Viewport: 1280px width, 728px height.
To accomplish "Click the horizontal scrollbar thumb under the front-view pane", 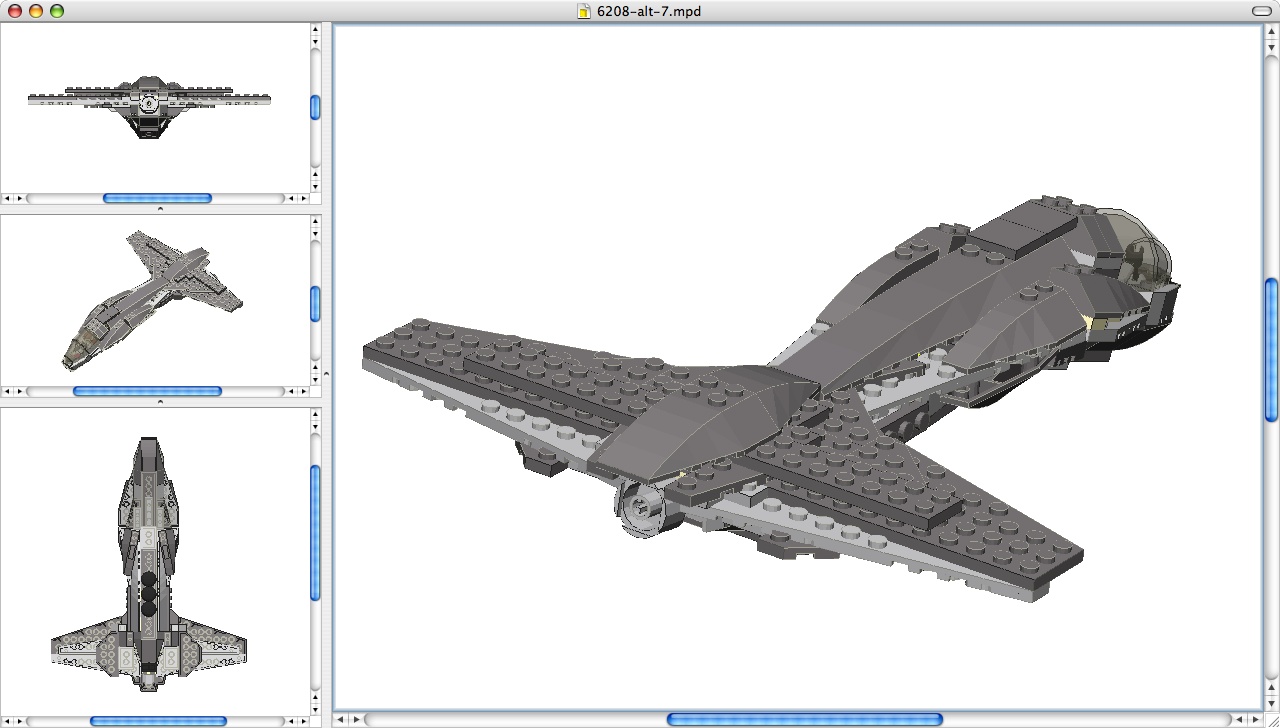I will coord(155,198).
